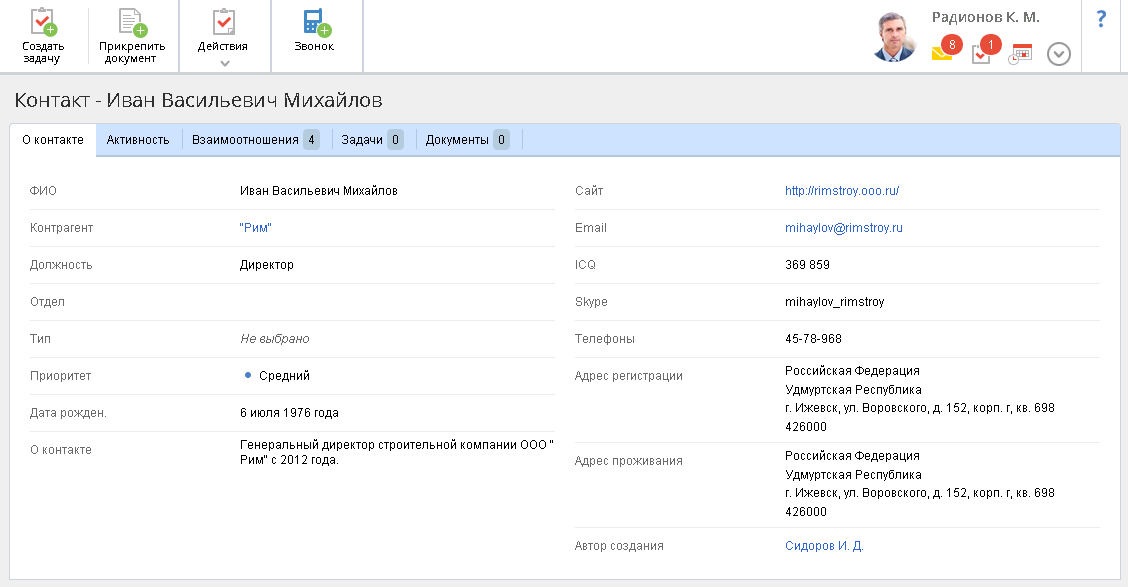Open the messages envelope icon with badge 8
This screenshot has width=1128, height=587.
[x=942, y=54]
